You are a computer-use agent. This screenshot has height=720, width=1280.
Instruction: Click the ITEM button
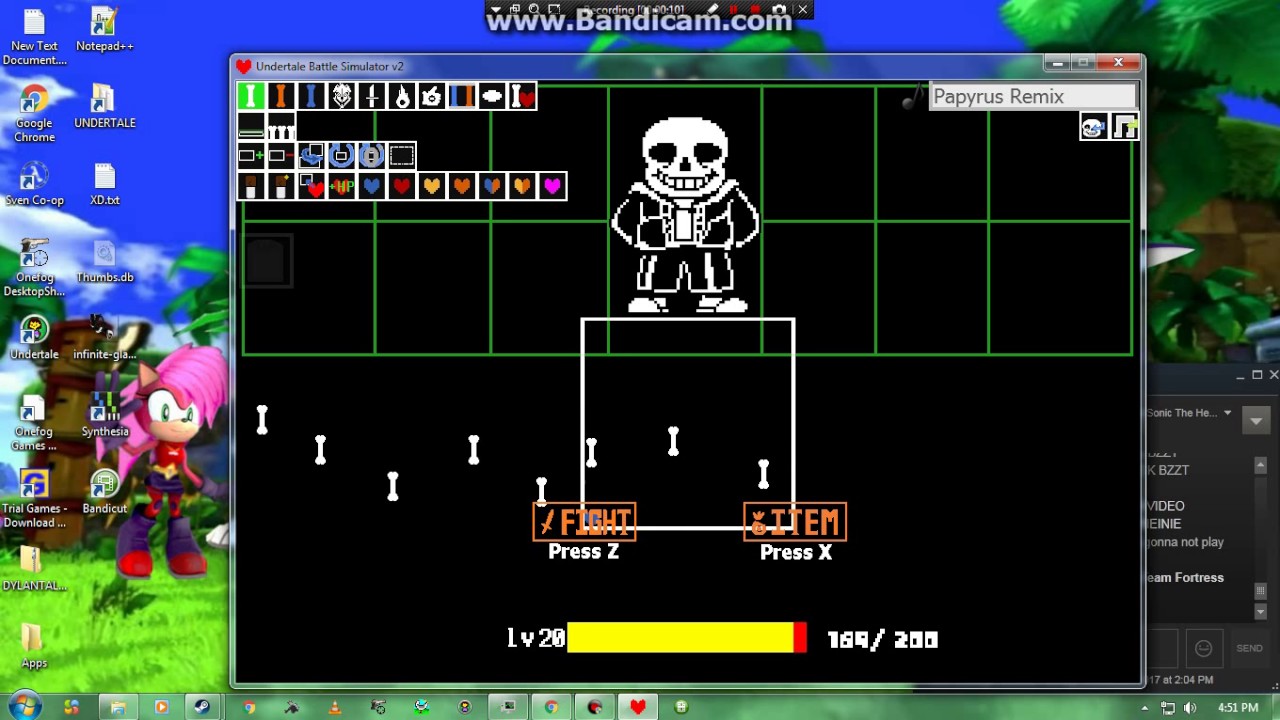795,522
